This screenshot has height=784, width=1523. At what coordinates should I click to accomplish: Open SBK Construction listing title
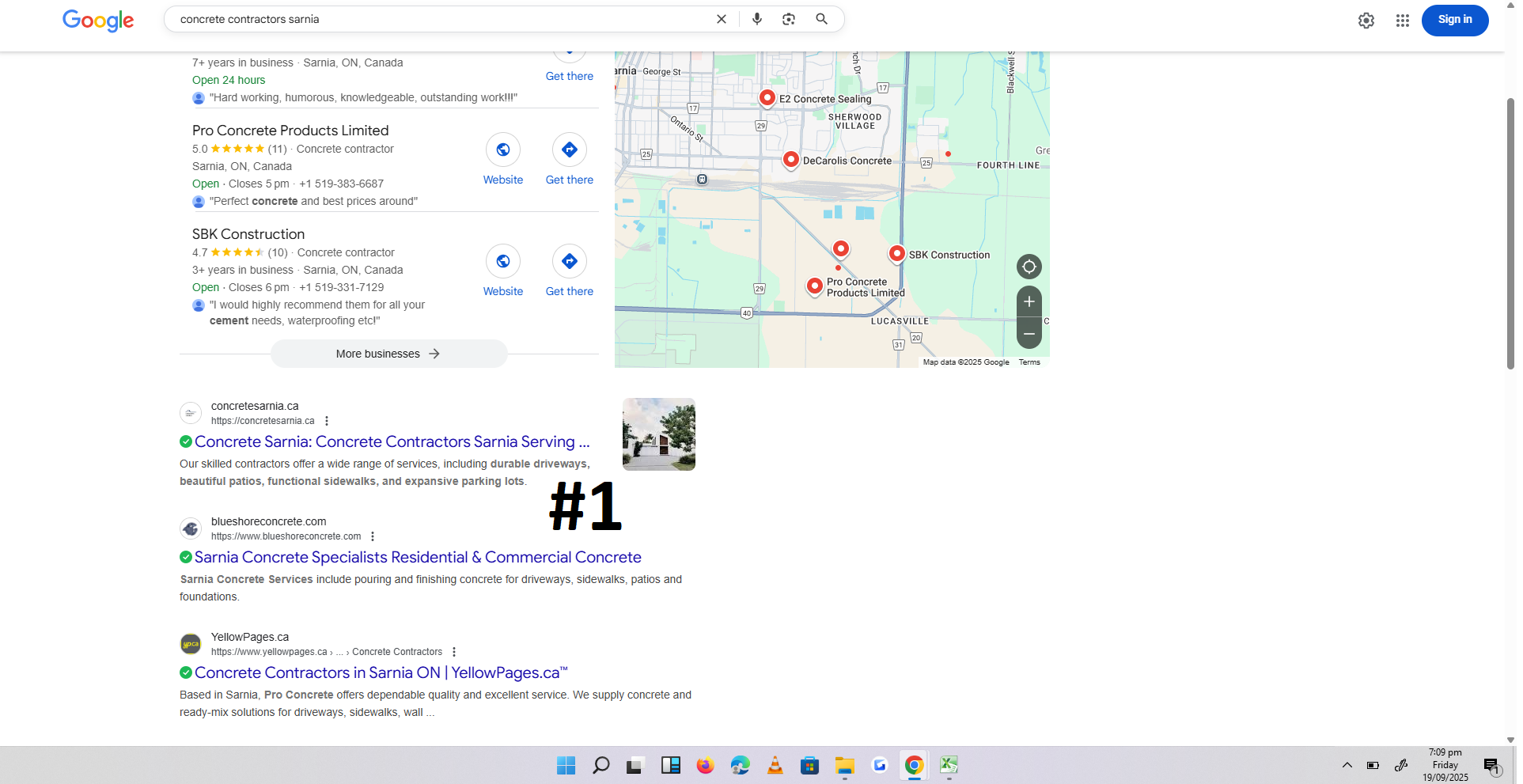pos(248,234)
